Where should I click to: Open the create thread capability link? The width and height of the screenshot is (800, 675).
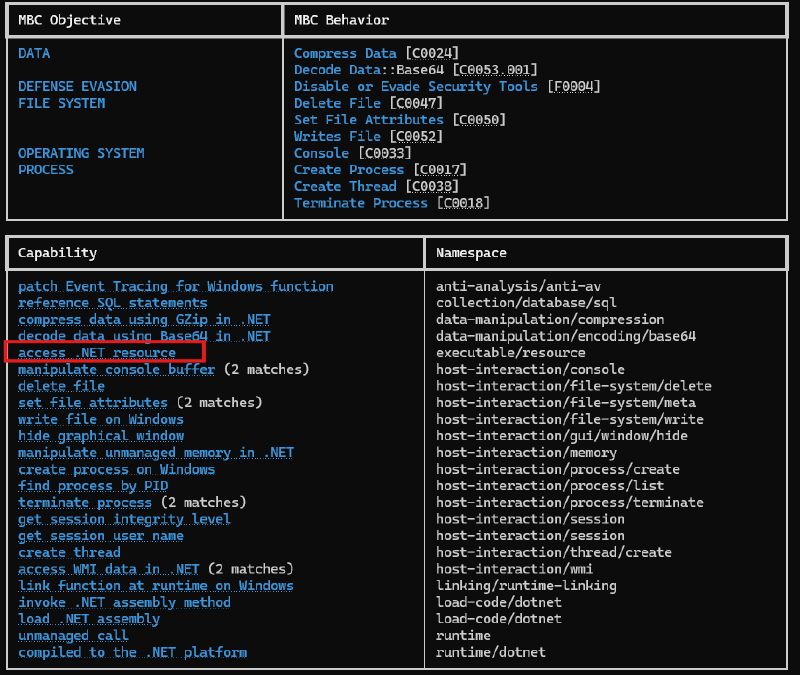click(69, 553)
